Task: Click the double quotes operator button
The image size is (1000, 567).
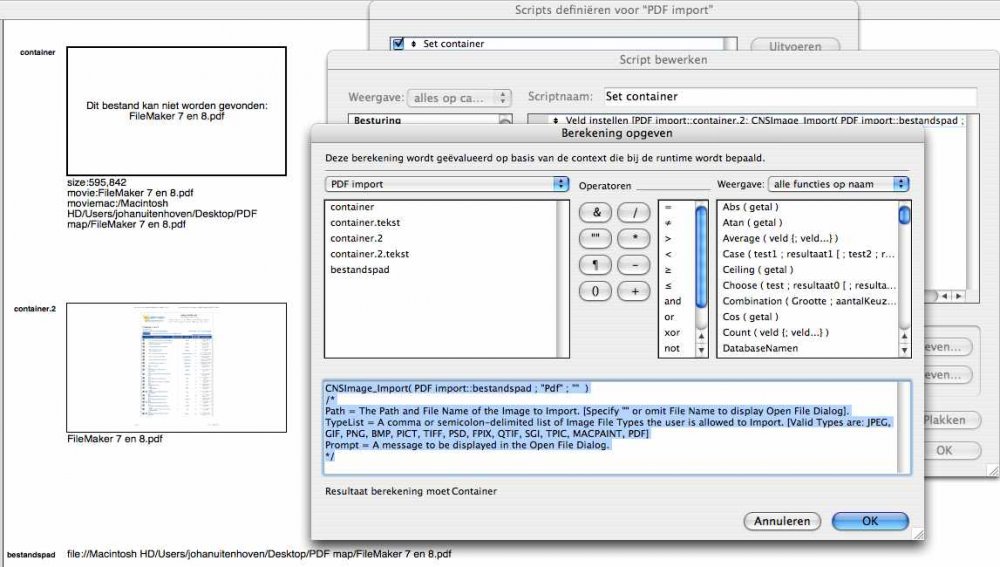Action: point(596,239)
